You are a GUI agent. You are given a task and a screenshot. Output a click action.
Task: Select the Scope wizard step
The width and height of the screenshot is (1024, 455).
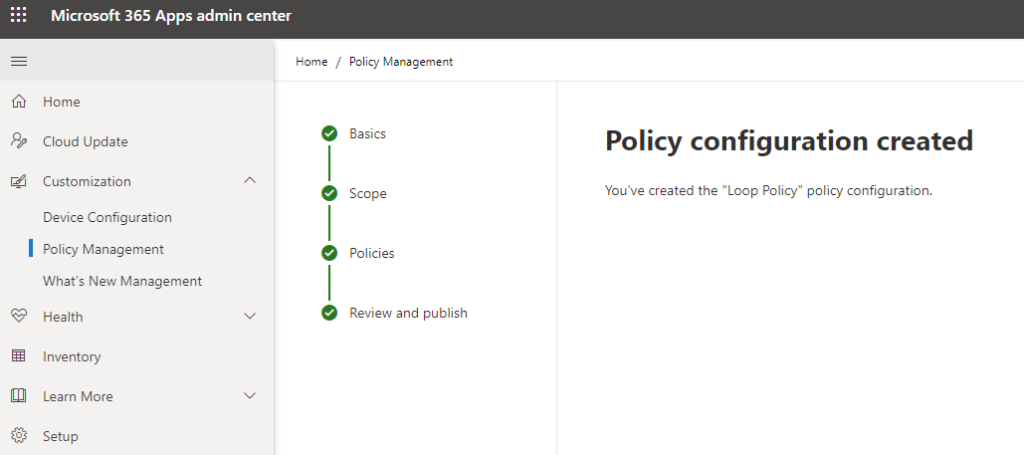(368, 194)
